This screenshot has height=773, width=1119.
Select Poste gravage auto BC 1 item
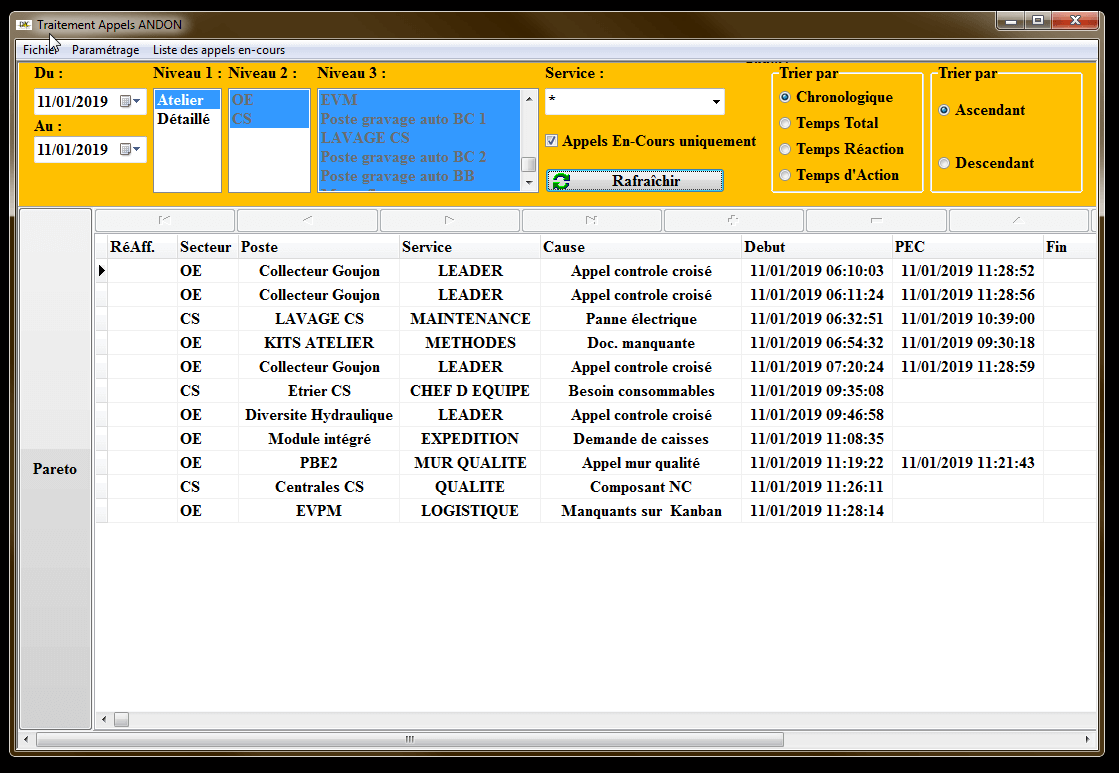tap(420, 118)
